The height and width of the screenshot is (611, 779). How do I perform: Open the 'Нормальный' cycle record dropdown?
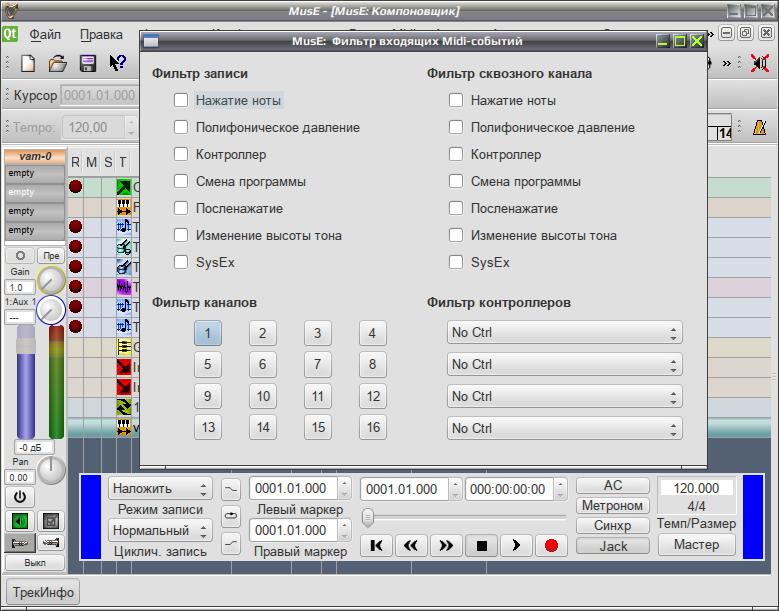(160, 530)
